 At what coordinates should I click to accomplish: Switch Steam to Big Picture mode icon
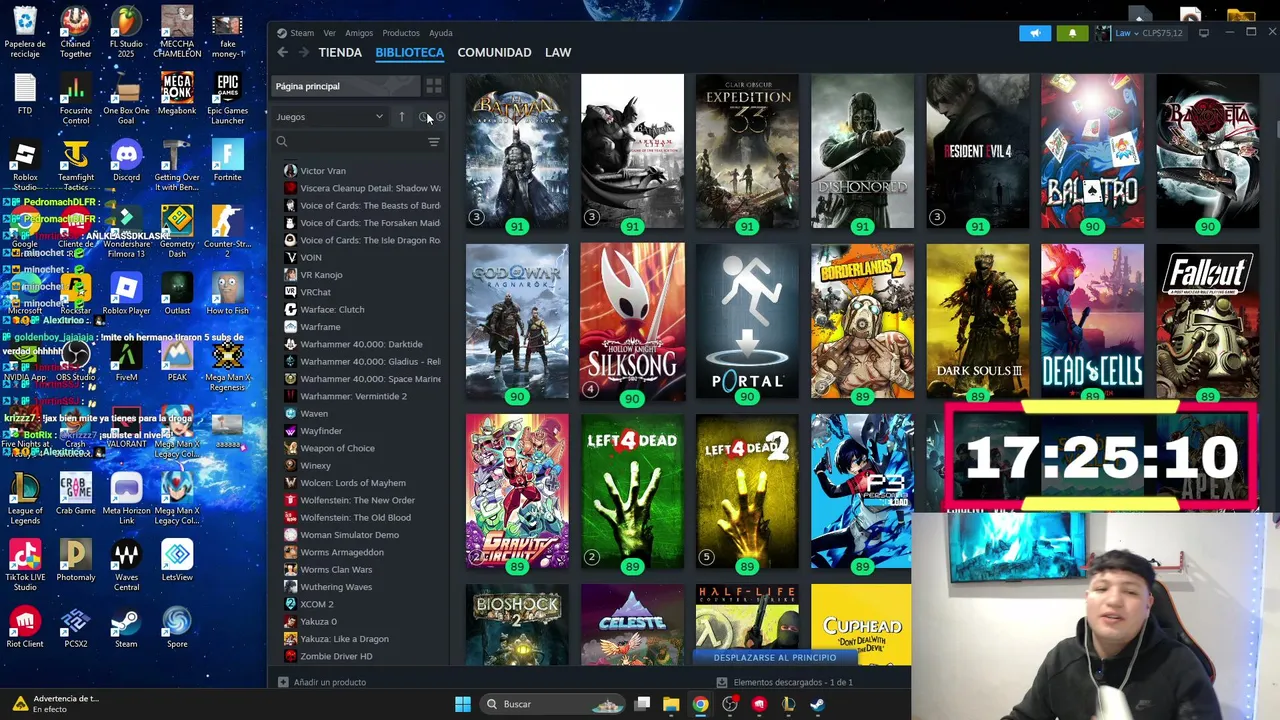1203,33
